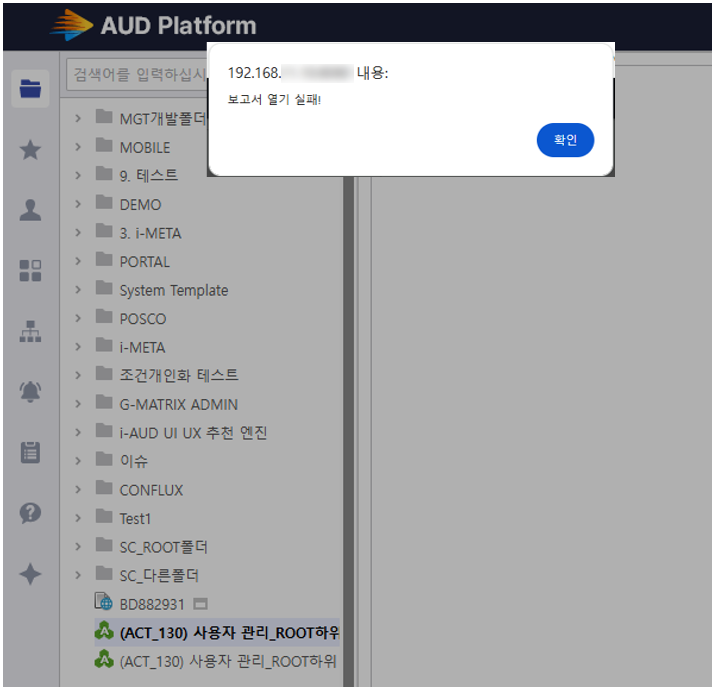Expand the 9. 테스트 folder
Image resolution: width=716 pixels, height=690 pixels.
coord(78,175)
